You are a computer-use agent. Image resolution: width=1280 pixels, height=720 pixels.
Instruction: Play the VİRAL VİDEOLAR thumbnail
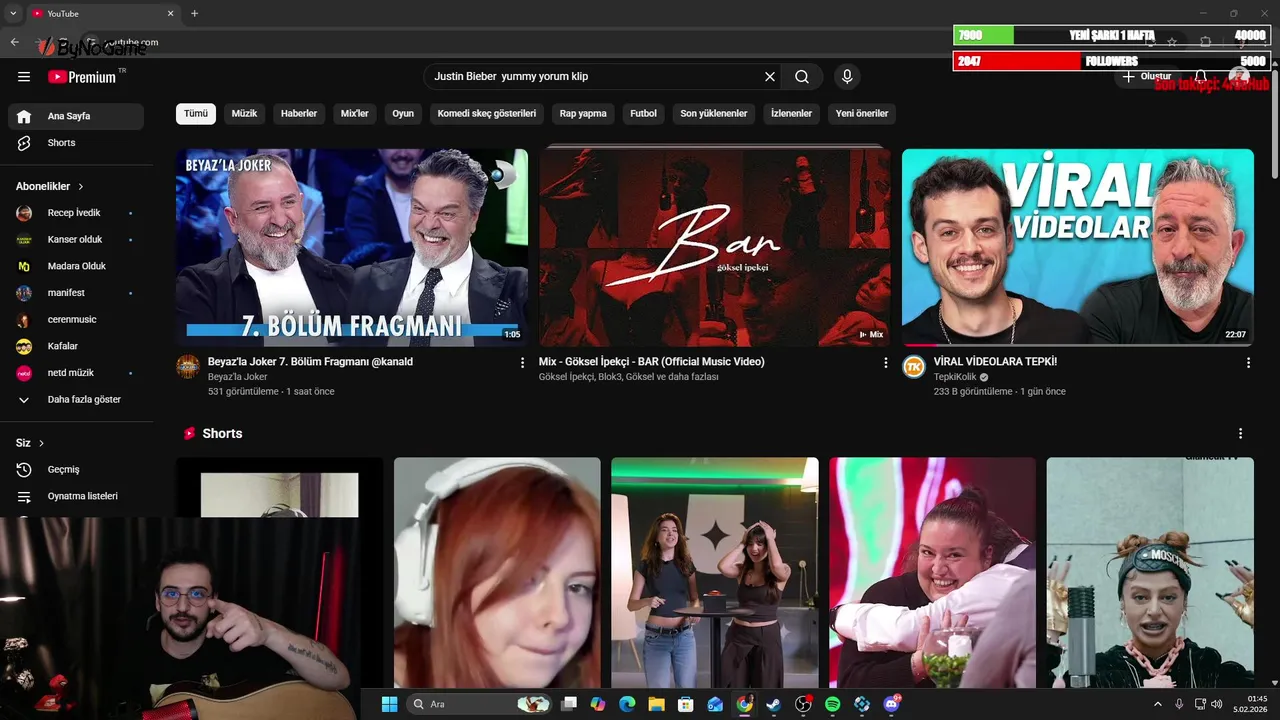pyautogui.click(x=1078, y=247)
